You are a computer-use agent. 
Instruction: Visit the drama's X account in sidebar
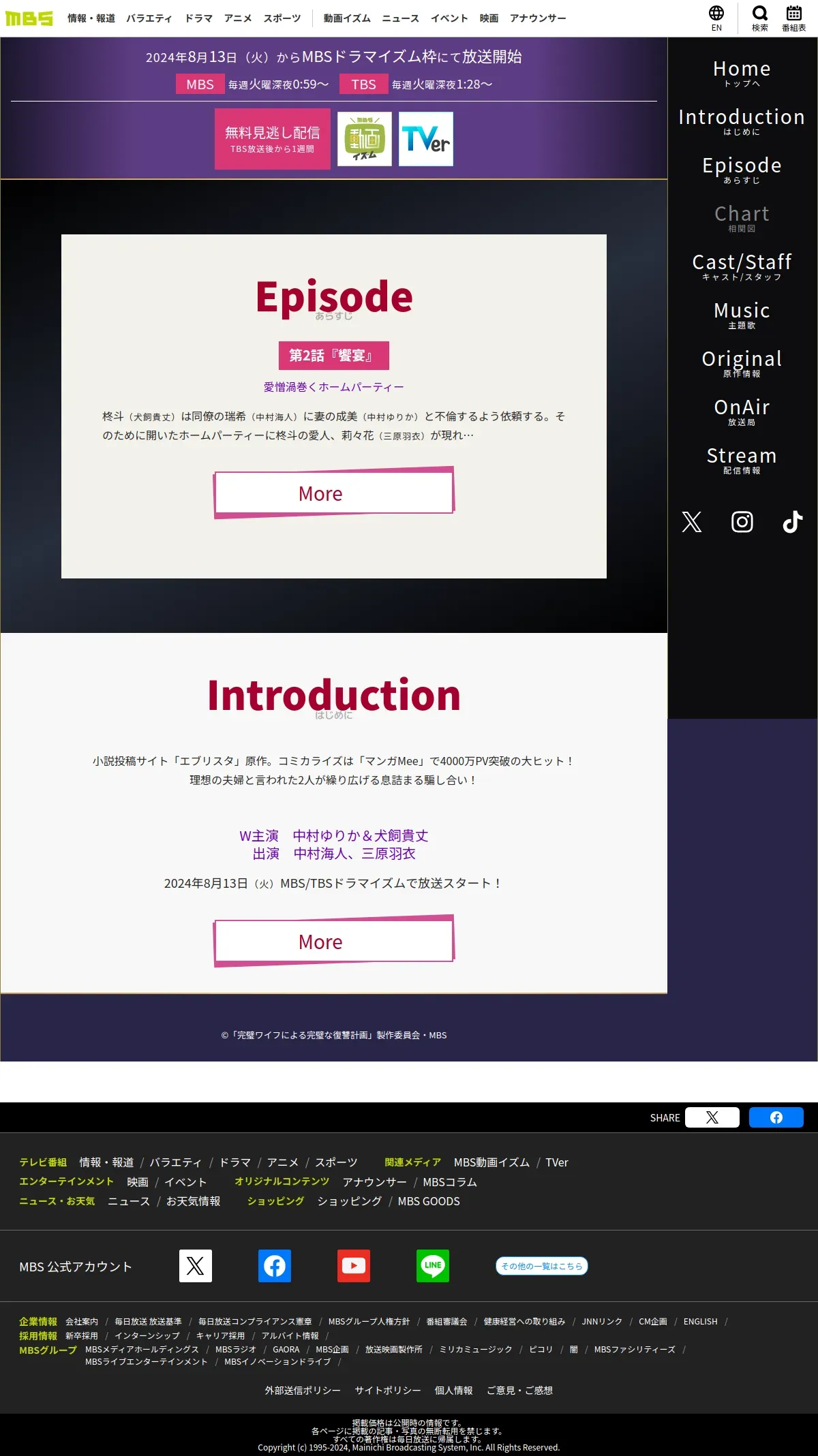(x=692, y=522)
